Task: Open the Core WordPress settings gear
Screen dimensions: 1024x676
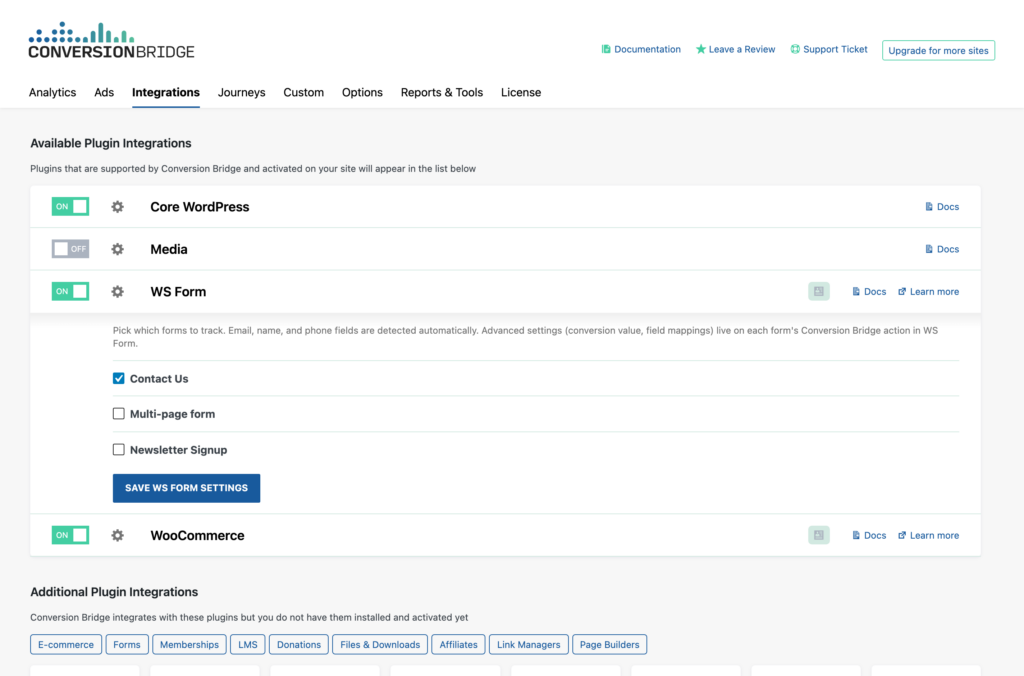Action: click(118, 207)
